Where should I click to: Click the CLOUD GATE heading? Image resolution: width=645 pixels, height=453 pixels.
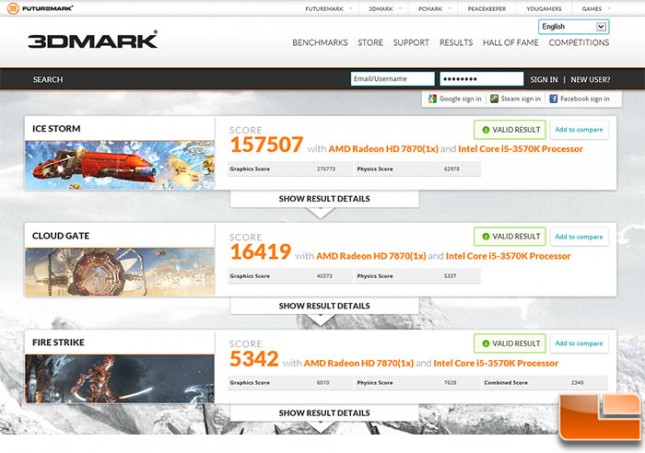tap(61, 236)
